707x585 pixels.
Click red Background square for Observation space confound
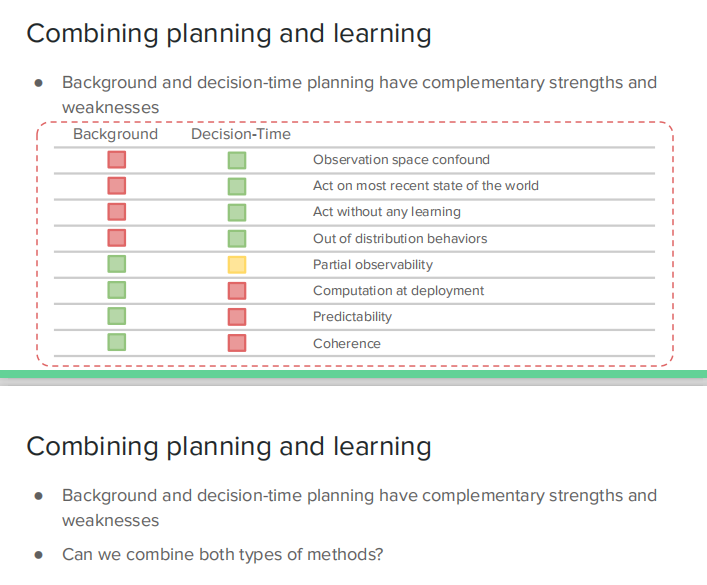pyautogui.click(x=117, y=160)
